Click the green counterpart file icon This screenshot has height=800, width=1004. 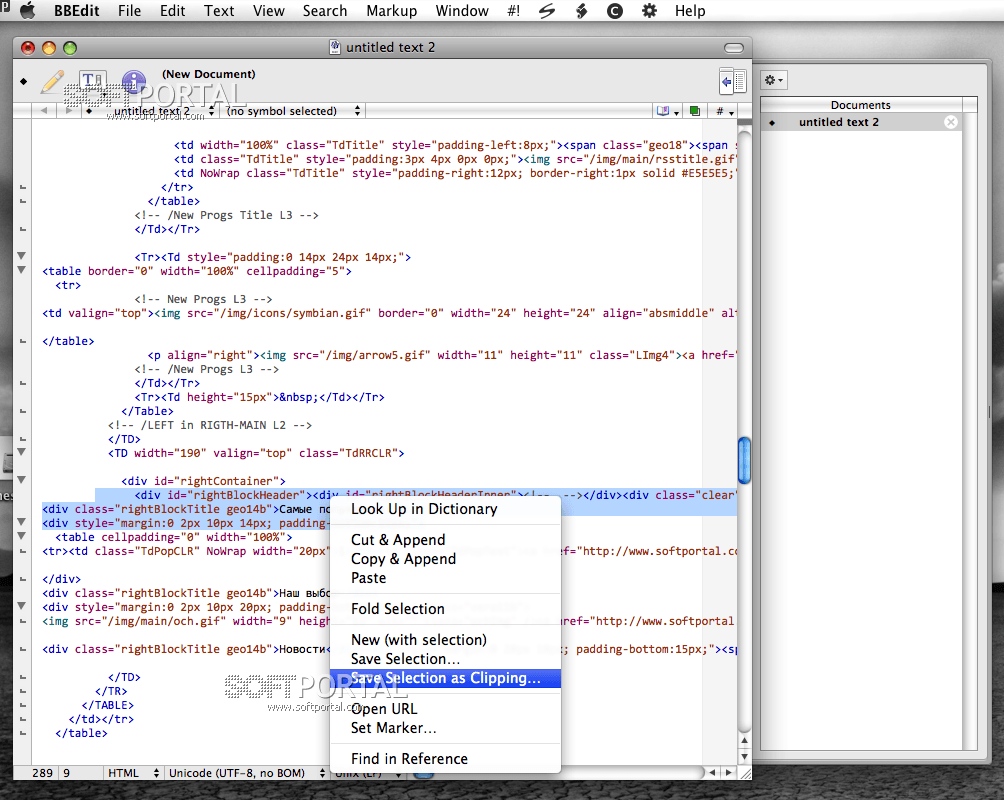tap(694, 112)
